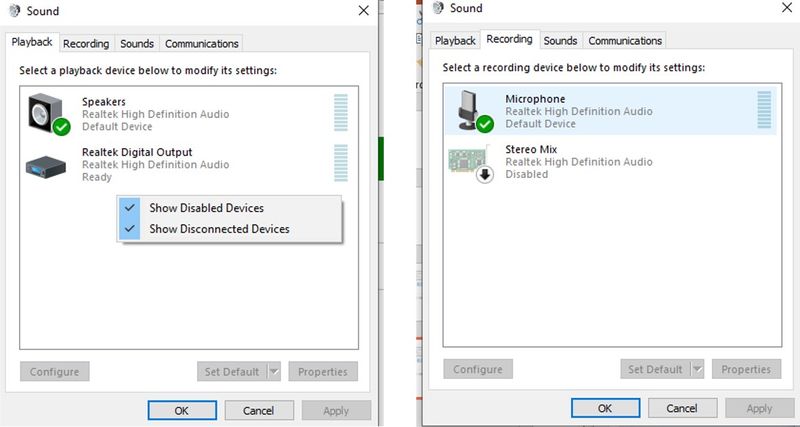
Task: Toggle Show Disconnected Devices option
Action: [219, 229]
